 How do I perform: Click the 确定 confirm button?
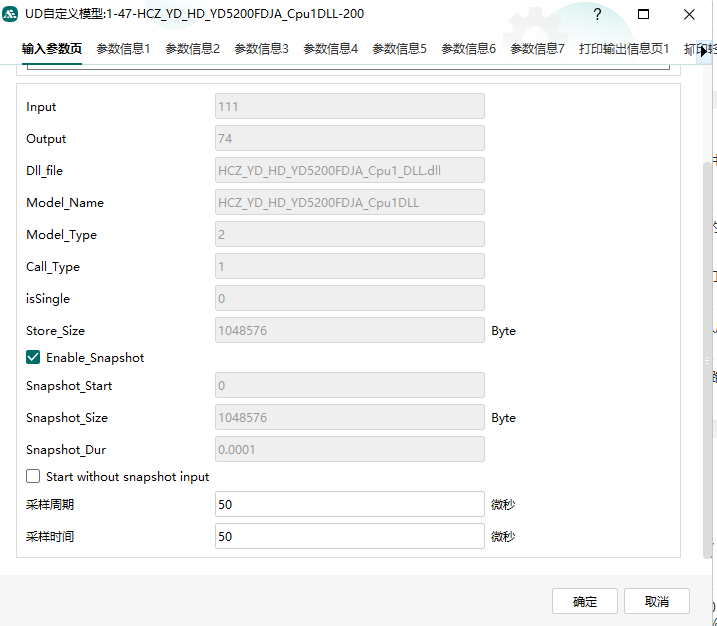(585, 601)
